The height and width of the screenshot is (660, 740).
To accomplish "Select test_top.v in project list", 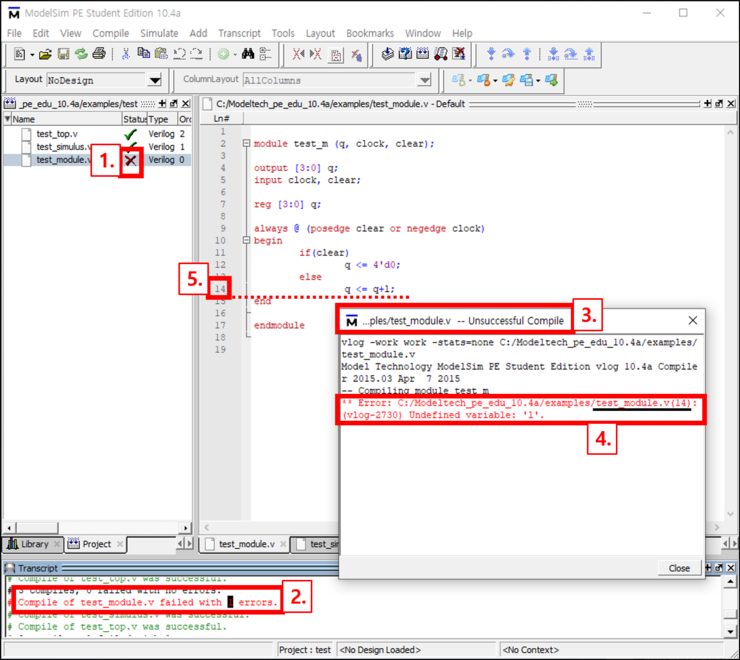I will [x=57, y=134].
